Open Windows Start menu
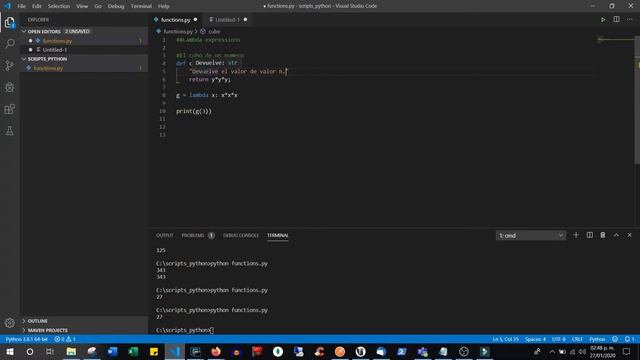The image size is (640, 360). 10,352
